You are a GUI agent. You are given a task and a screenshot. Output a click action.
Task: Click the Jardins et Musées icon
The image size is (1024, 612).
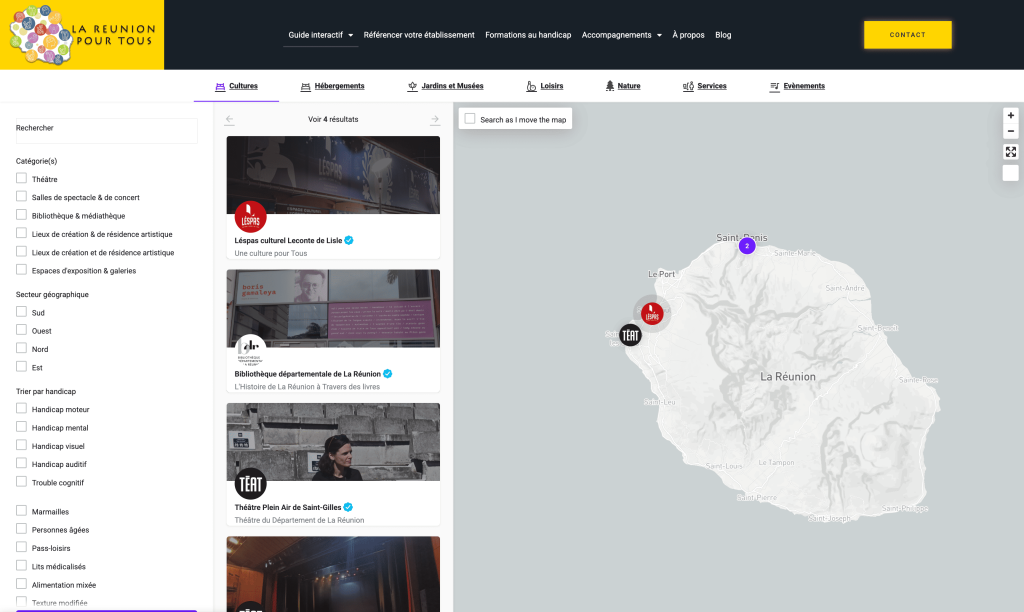(x=412, y=86)
